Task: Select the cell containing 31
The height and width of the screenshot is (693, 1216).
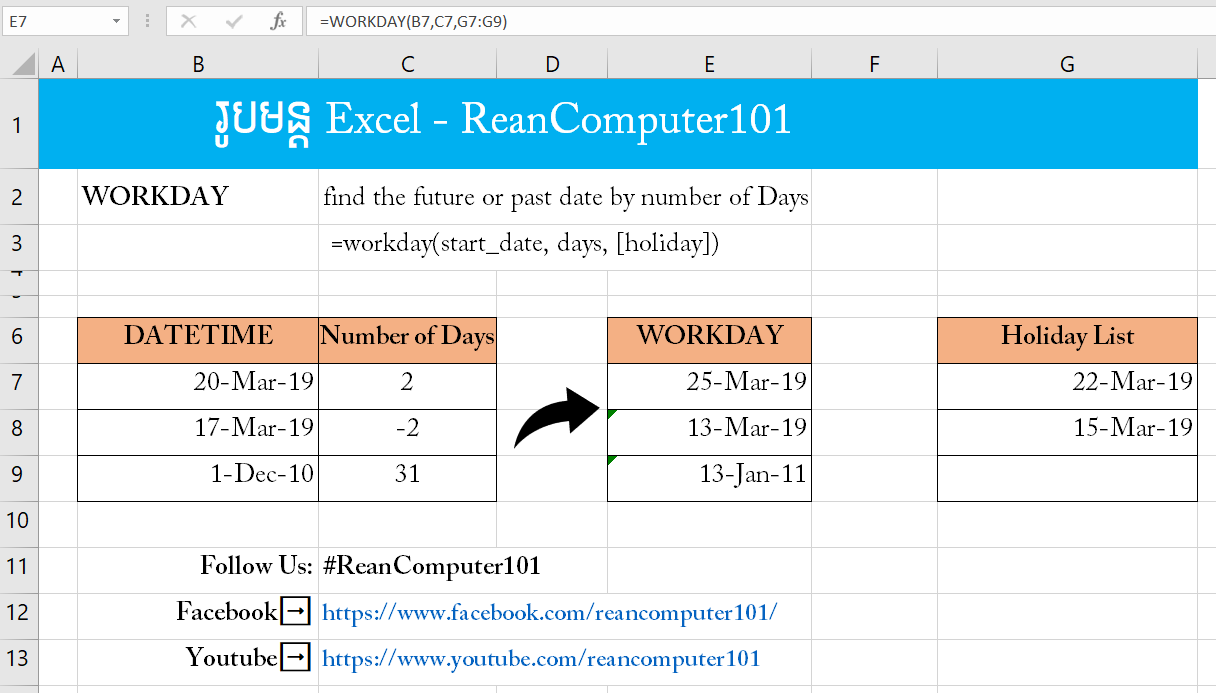Action: coord(407,478)
